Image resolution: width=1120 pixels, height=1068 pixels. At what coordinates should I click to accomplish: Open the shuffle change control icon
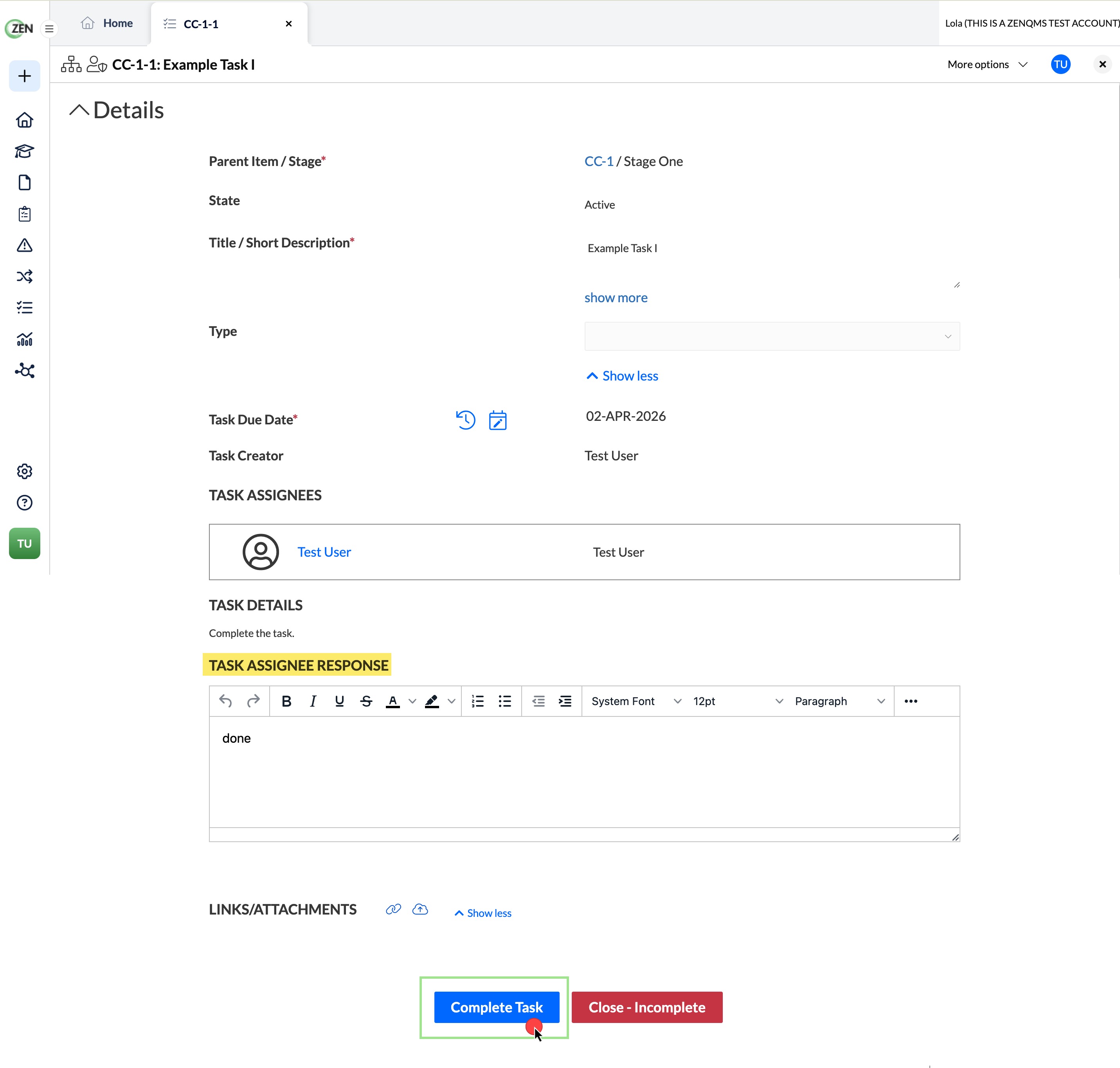[25, 277]
